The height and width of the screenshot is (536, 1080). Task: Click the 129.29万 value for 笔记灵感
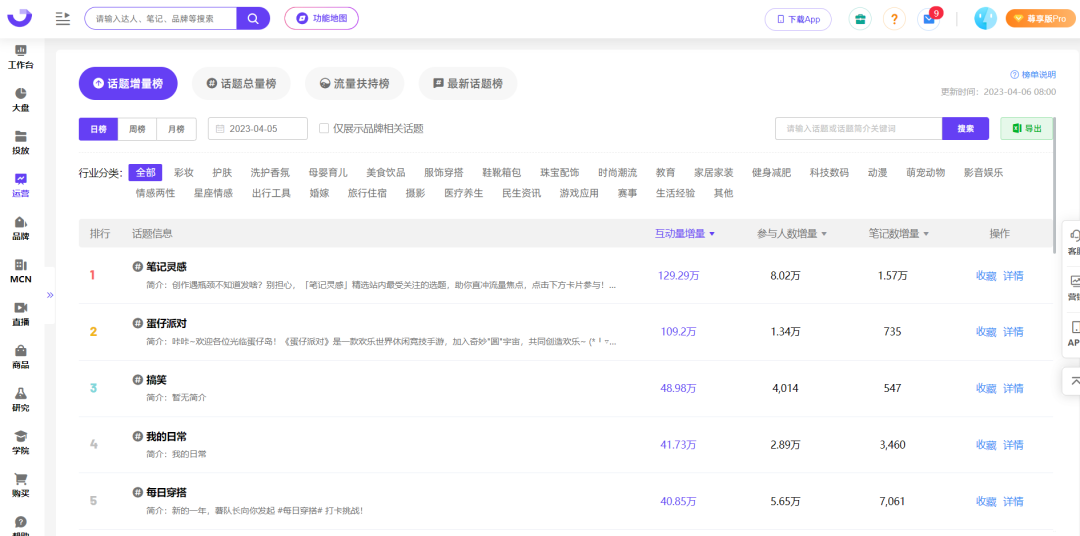point(678,276)
